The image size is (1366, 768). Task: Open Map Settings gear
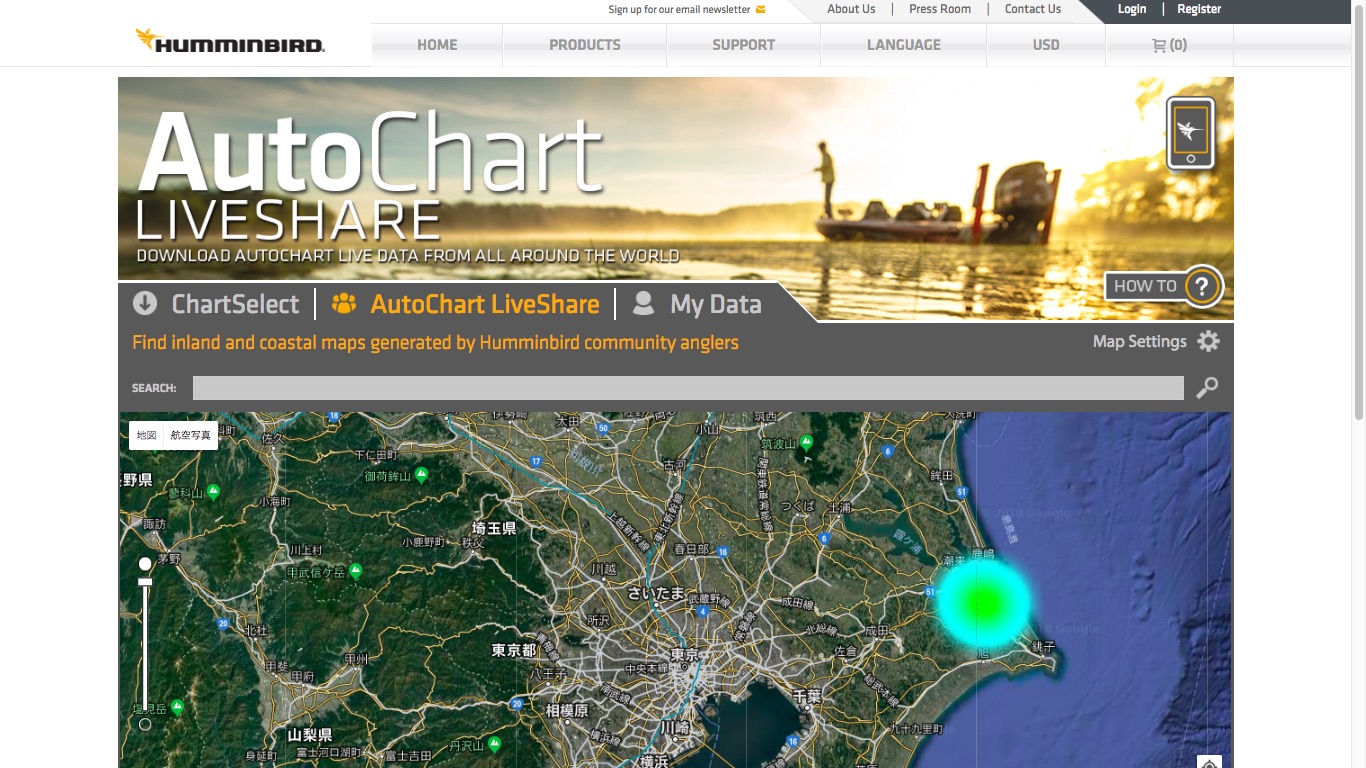[x=1208, y=341]
